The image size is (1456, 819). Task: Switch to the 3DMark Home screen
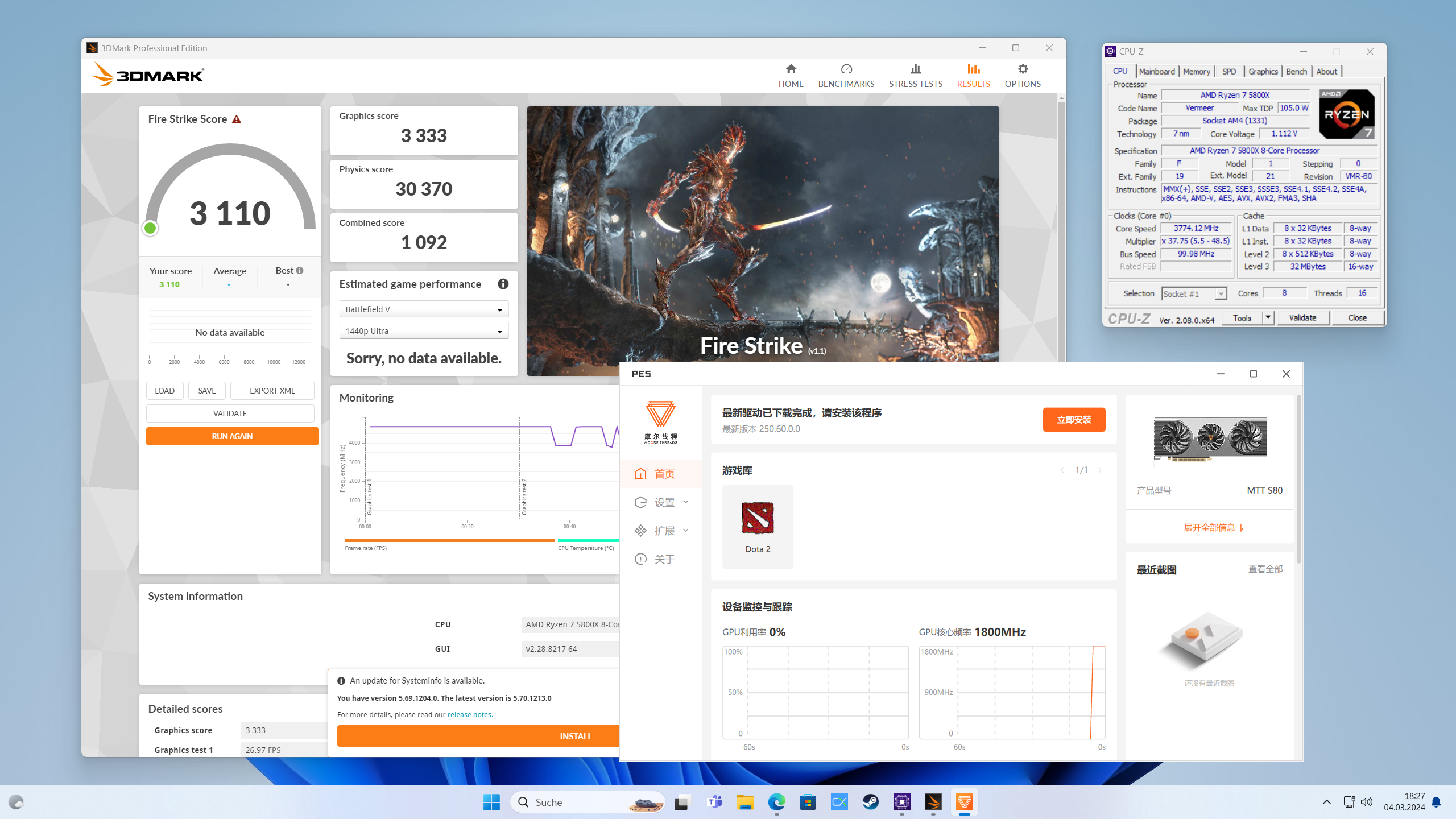(x=791, y=75)
